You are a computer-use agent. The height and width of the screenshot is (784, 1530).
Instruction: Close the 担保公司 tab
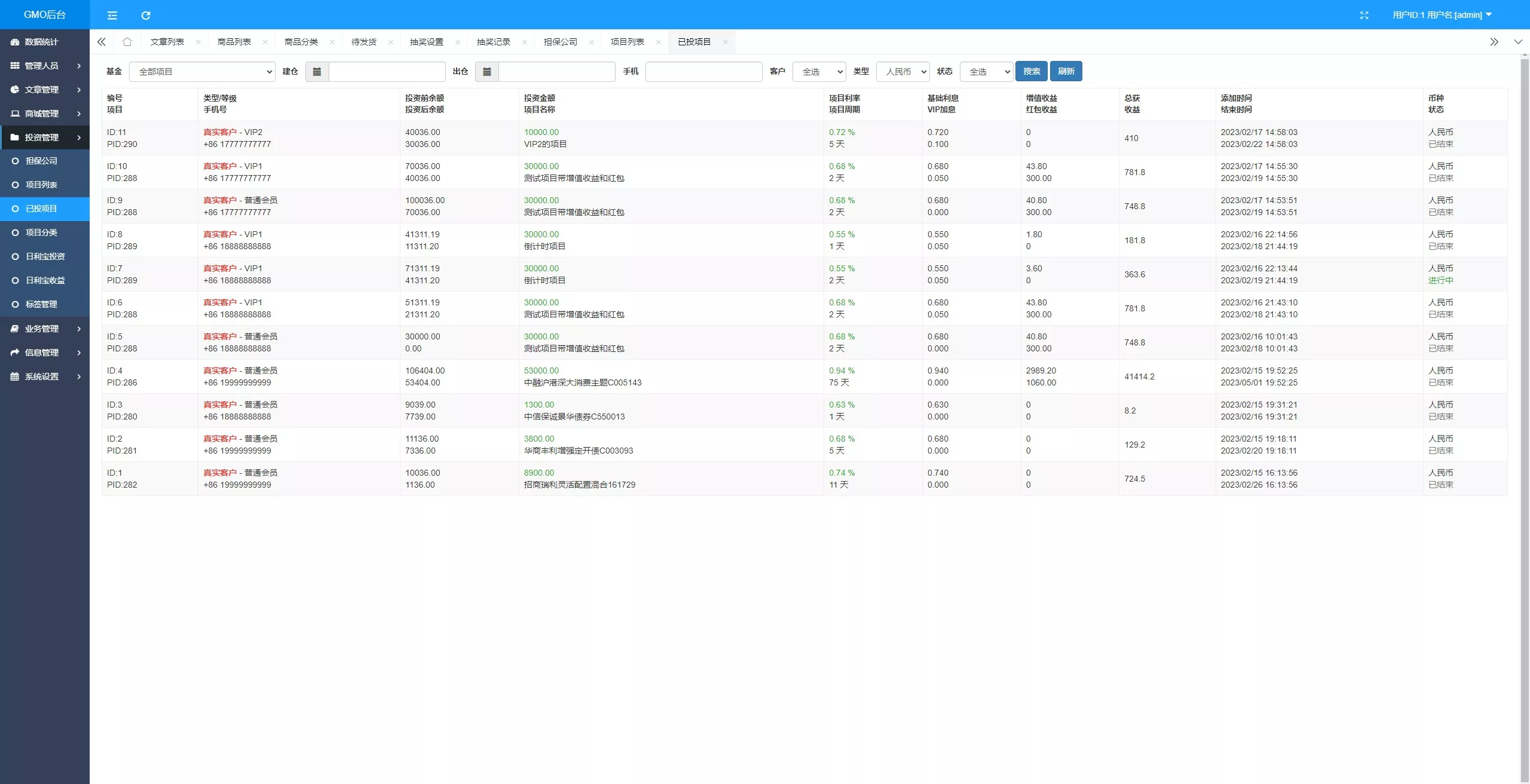click(591, 42)
